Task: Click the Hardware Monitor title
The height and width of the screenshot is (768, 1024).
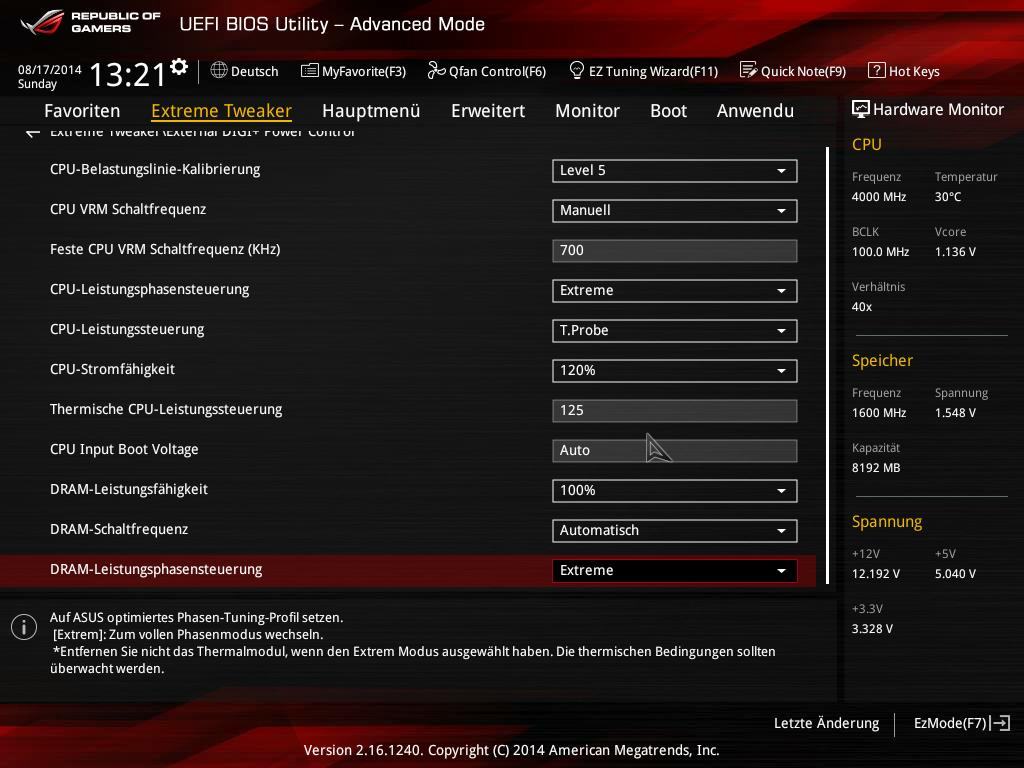Action: pos(938,110)
